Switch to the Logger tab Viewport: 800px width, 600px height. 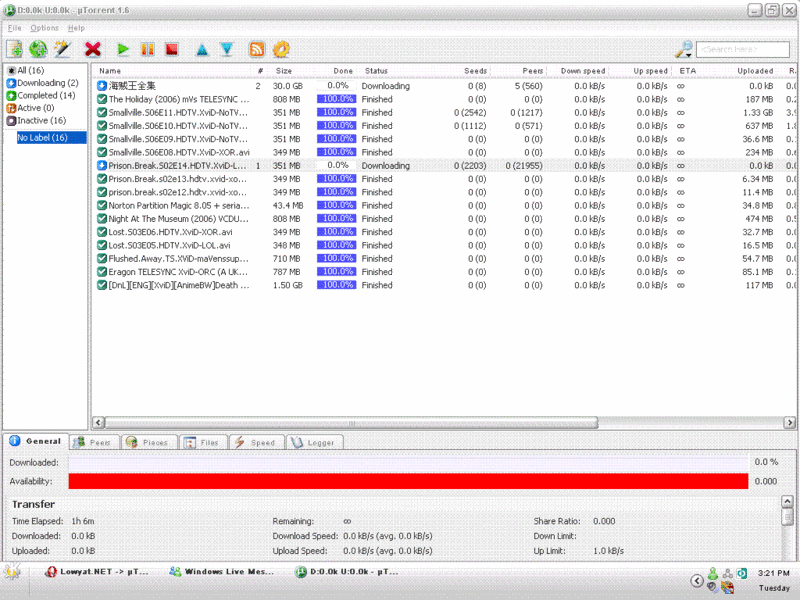click(x=314, y=443)
